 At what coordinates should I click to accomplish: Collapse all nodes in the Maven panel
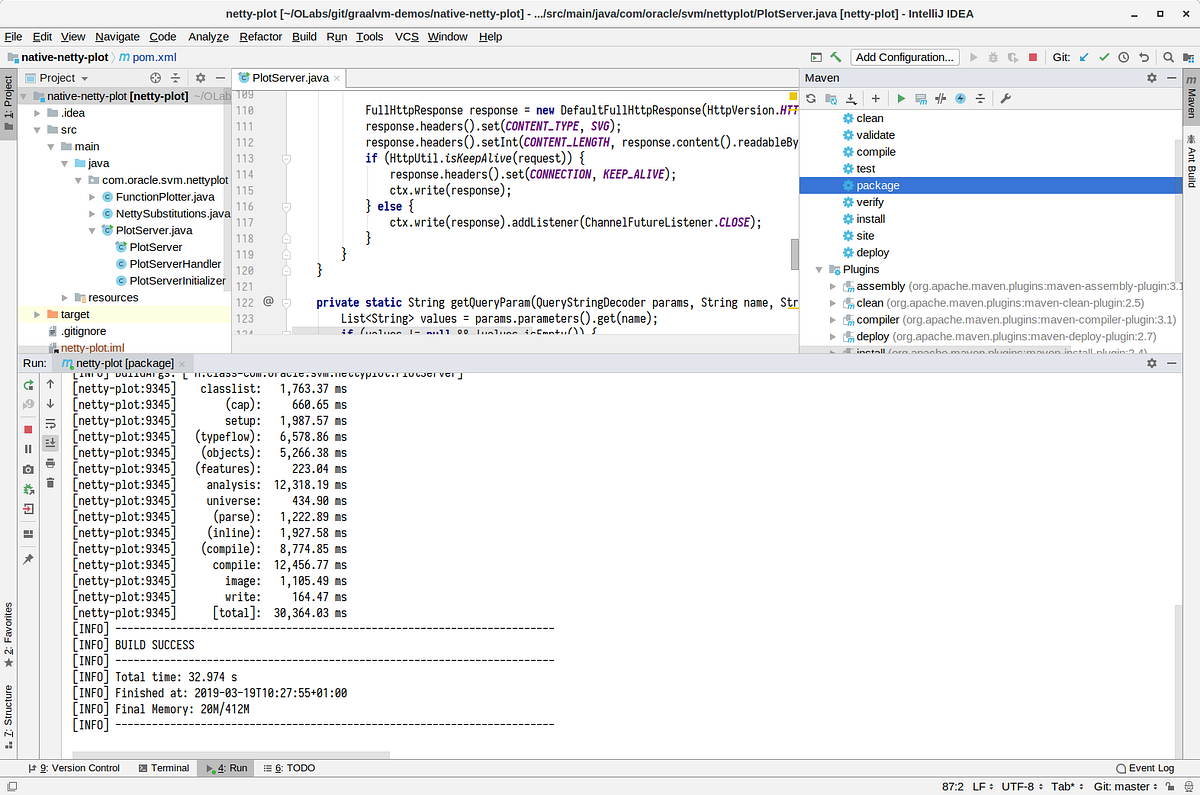coord(980,98)
